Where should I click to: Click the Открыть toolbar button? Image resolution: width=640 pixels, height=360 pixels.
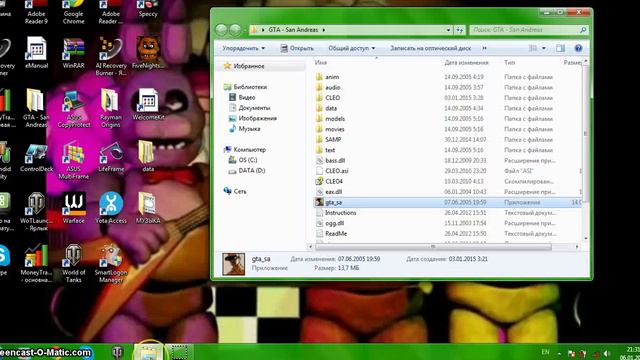point(297,48)
